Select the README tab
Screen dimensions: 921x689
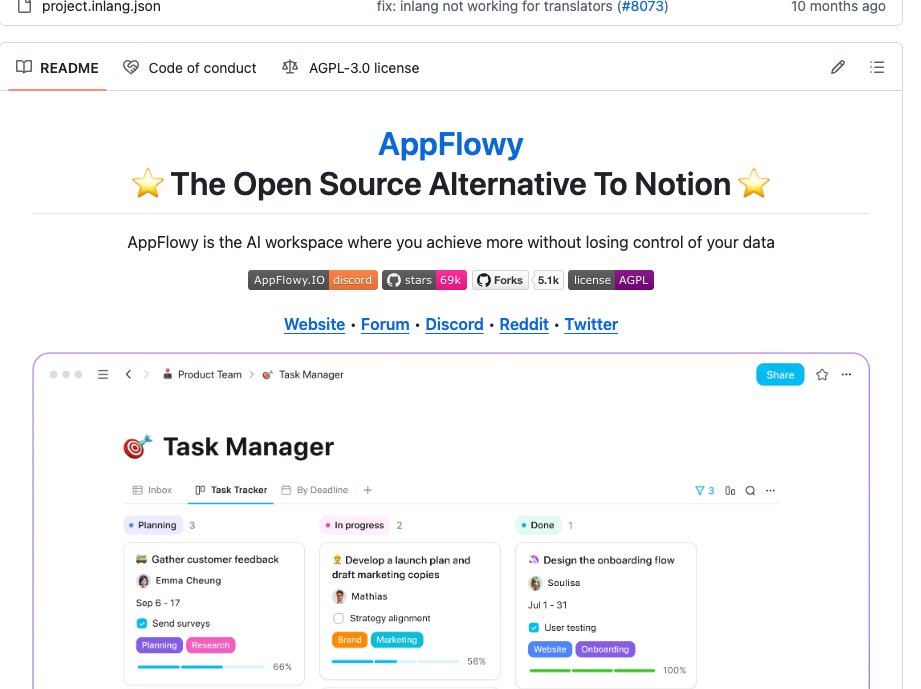[x=58, y=68]
